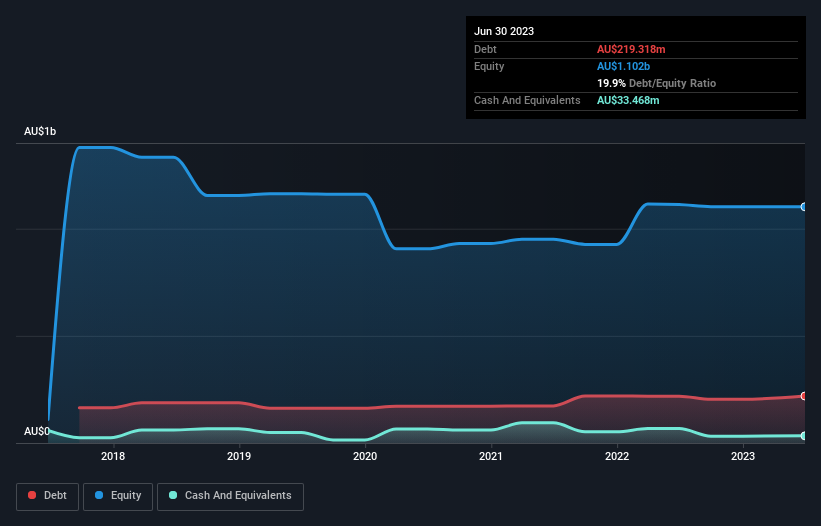
Task: Click the teal Cash endpoint marker
Action: tap(804, 436)
